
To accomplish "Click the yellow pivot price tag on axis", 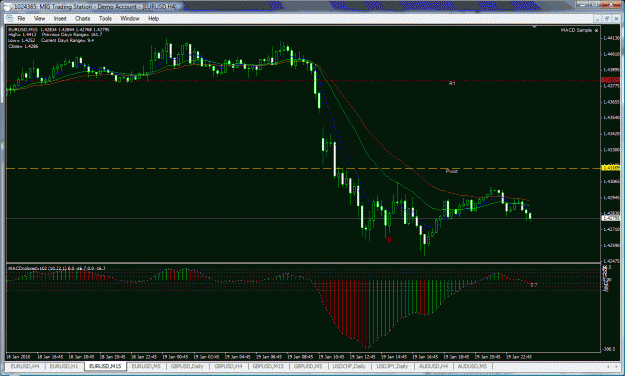I will 611,168.
